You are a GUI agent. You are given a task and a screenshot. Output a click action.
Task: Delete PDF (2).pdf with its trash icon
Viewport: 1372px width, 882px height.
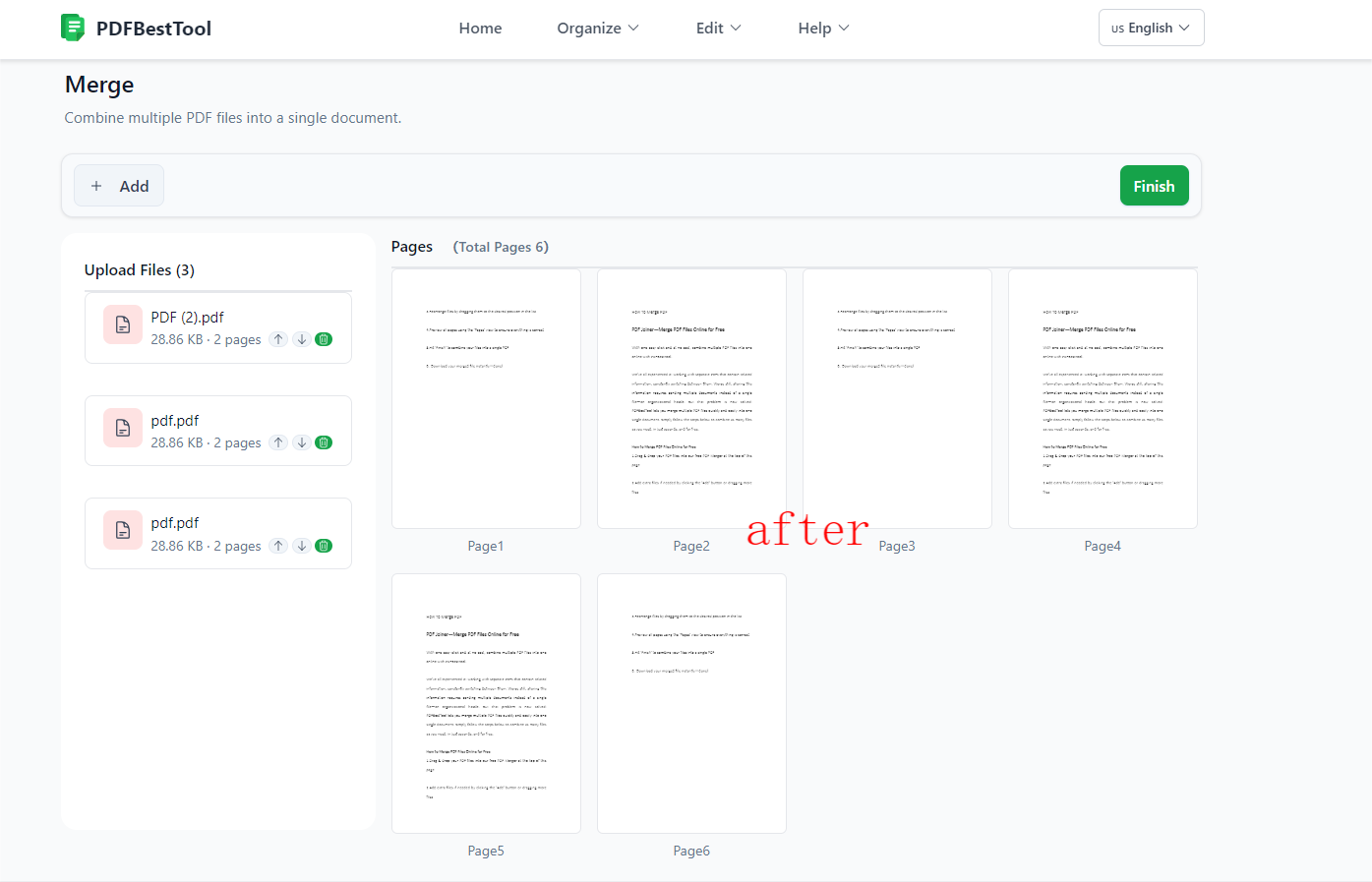pos(324,339)
